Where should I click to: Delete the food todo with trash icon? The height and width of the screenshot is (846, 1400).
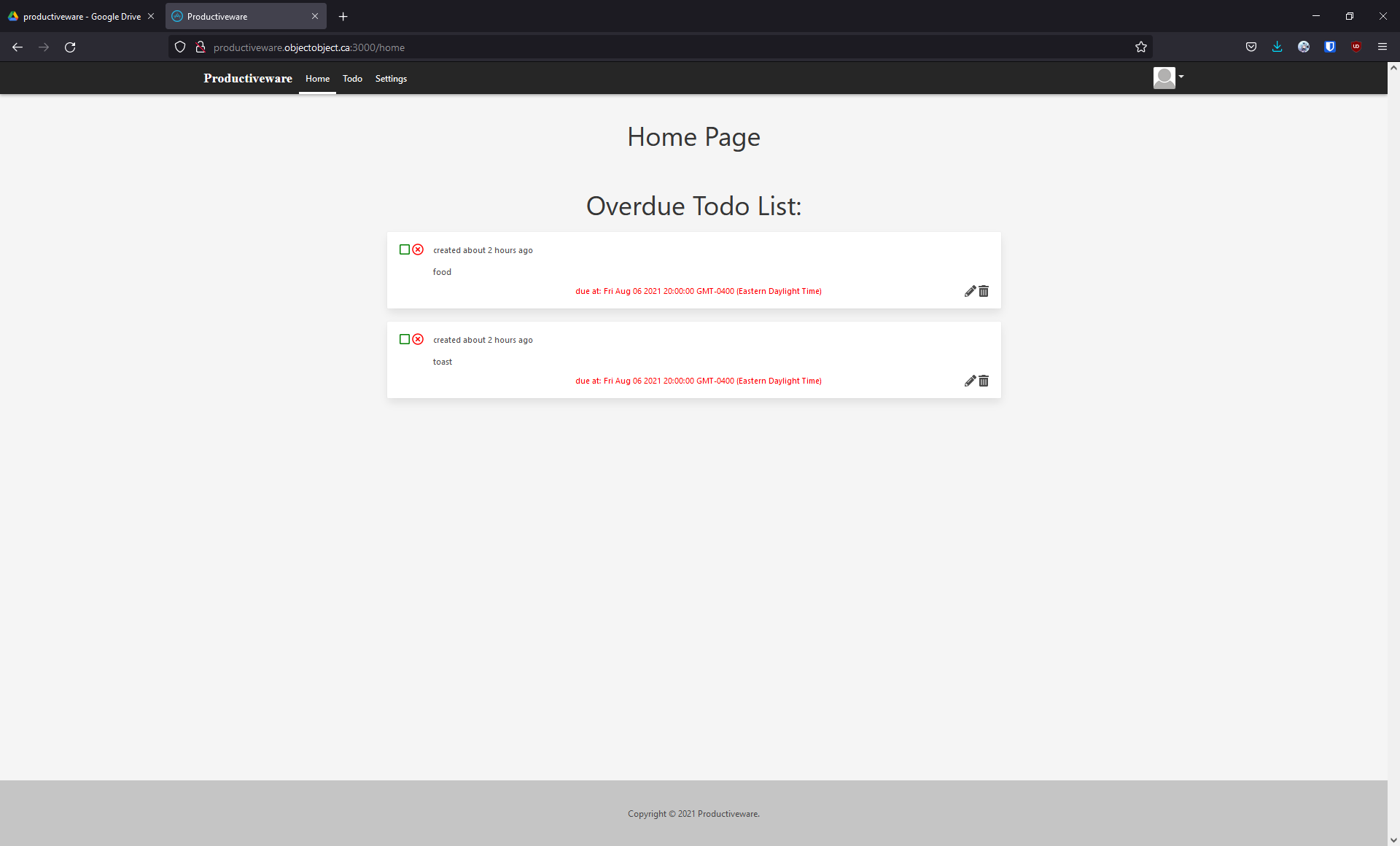[984, 291]
